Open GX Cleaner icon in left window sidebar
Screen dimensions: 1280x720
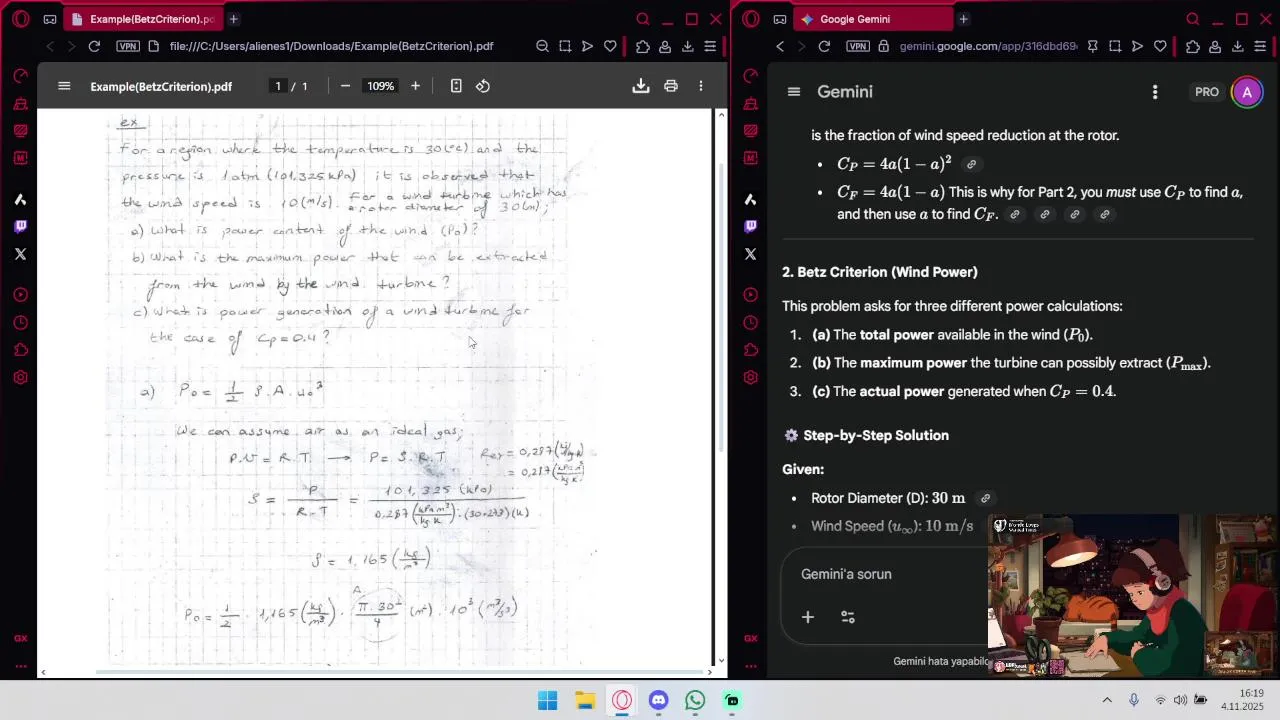pos(21,104)
